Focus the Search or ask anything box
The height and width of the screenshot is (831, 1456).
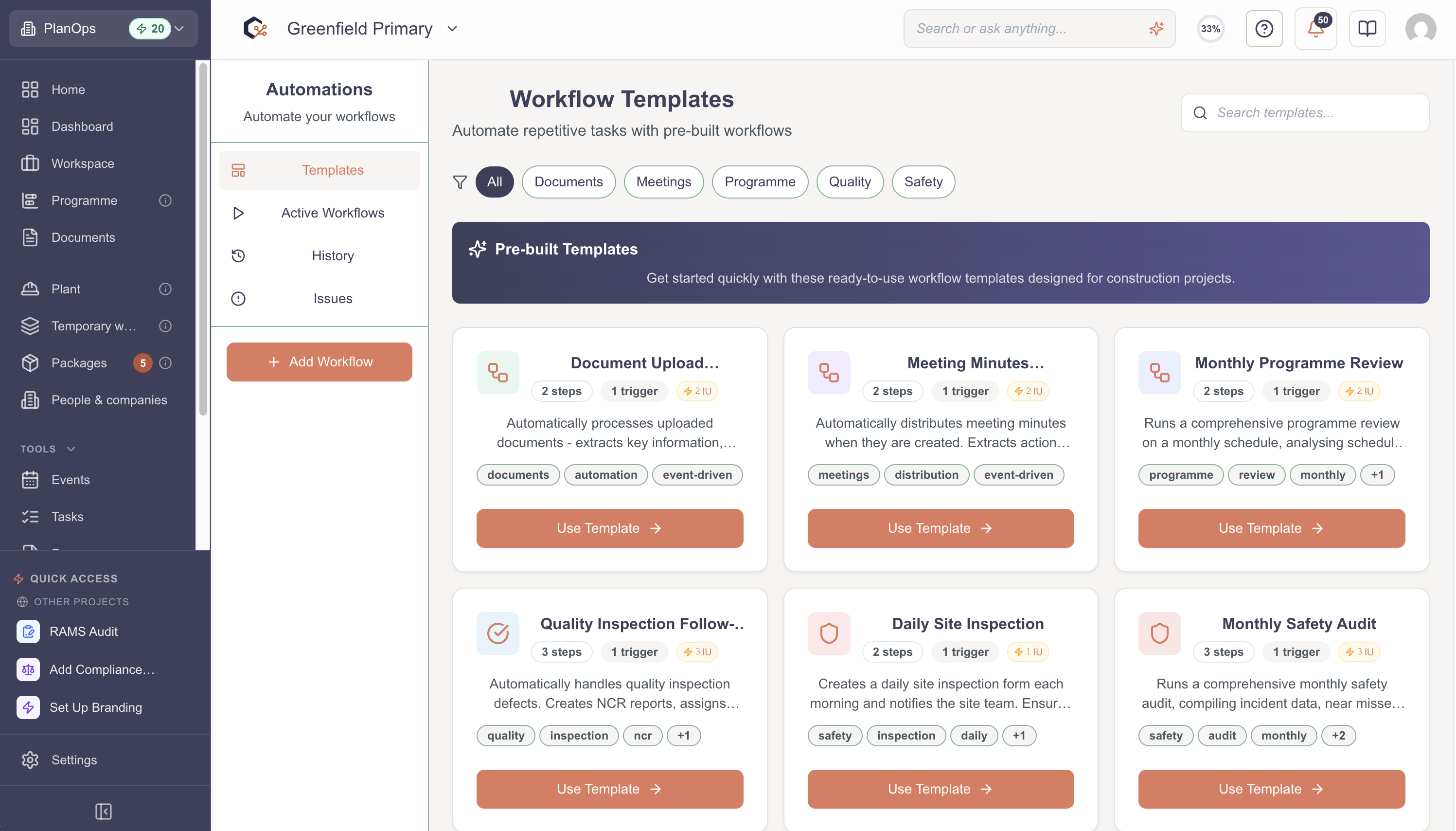pos(1039,29)
